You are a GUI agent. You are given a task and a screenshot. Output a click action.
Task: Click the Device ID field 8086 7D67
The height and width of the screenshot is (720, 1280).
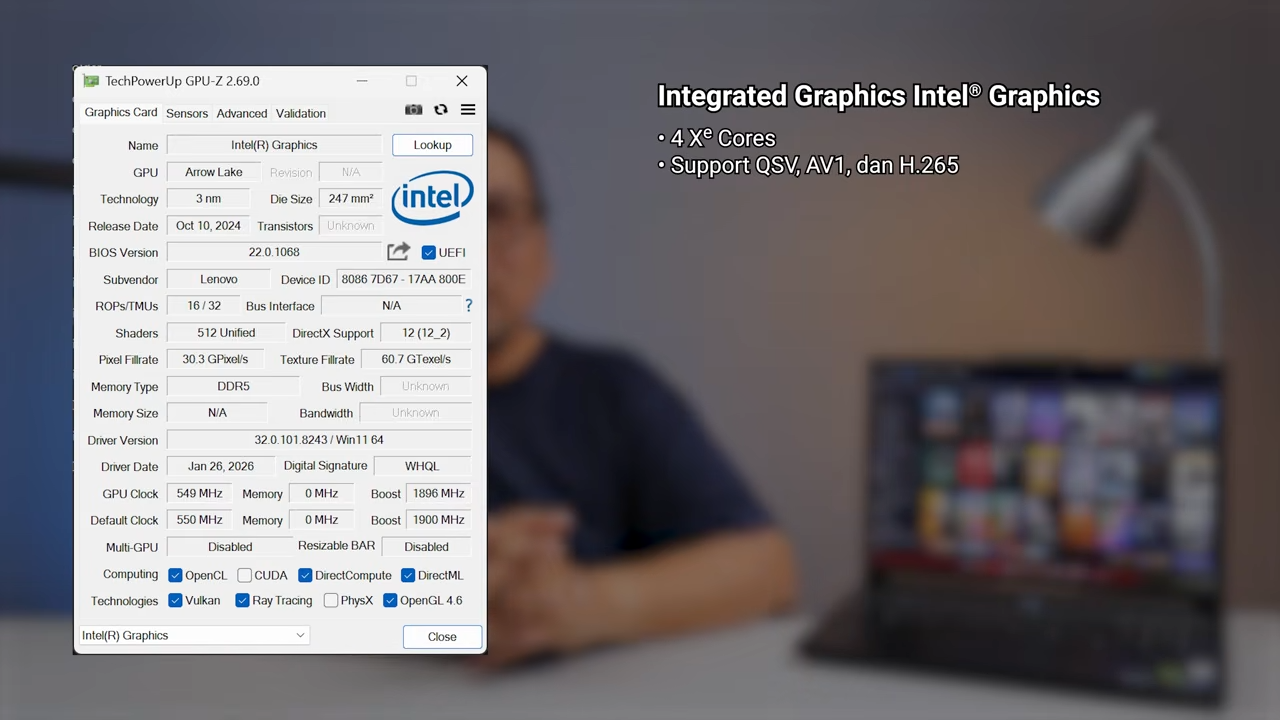[403, 279]
